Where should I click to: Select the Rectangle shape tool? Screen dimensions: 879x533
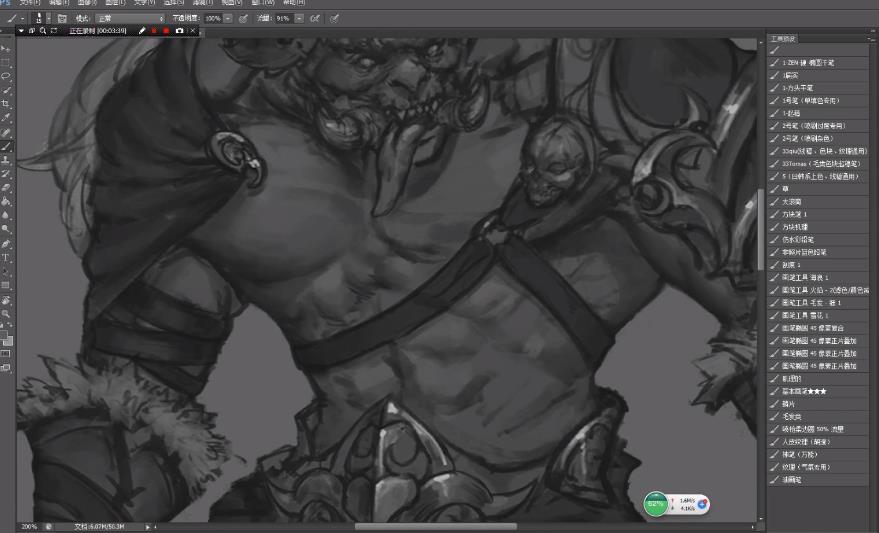(x=6, y=286)
